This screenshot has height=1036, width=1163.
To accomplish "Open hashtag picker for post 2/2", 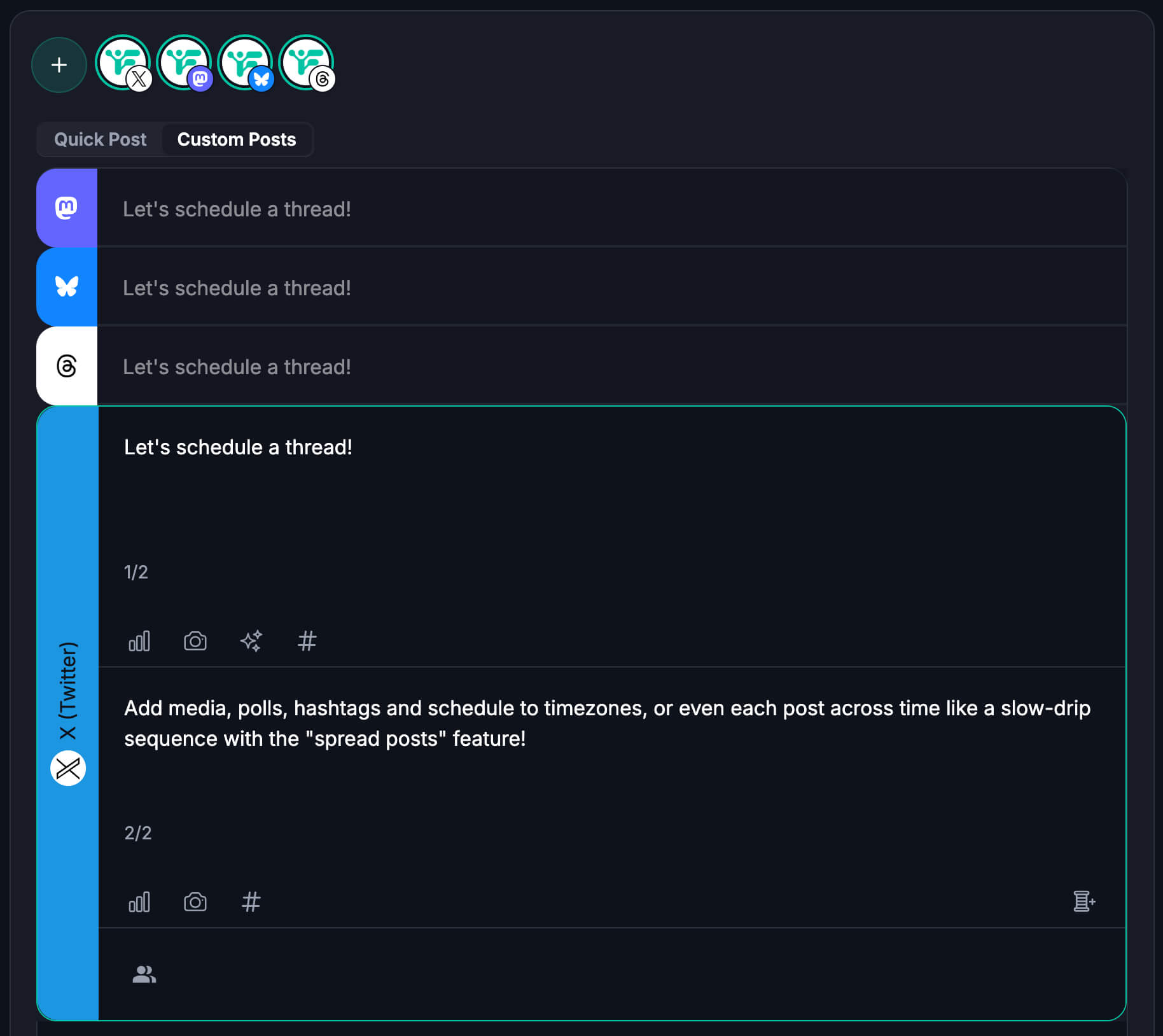I will click(251, 902).
